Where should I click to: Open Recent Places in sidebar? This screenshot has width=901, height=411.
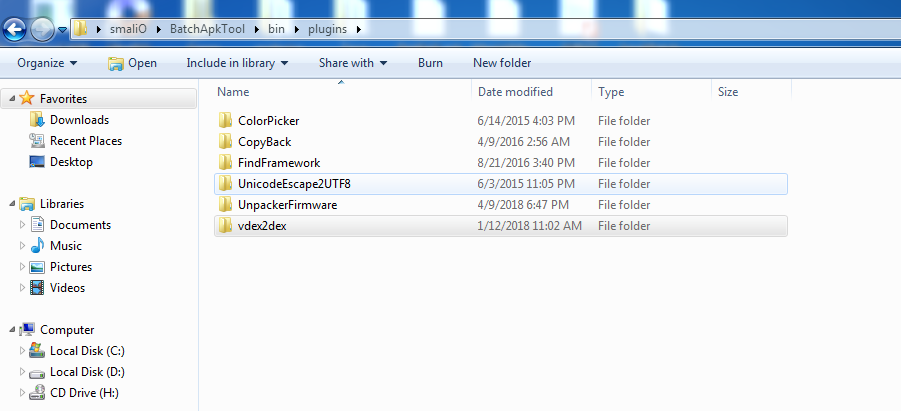pos(86,141)
